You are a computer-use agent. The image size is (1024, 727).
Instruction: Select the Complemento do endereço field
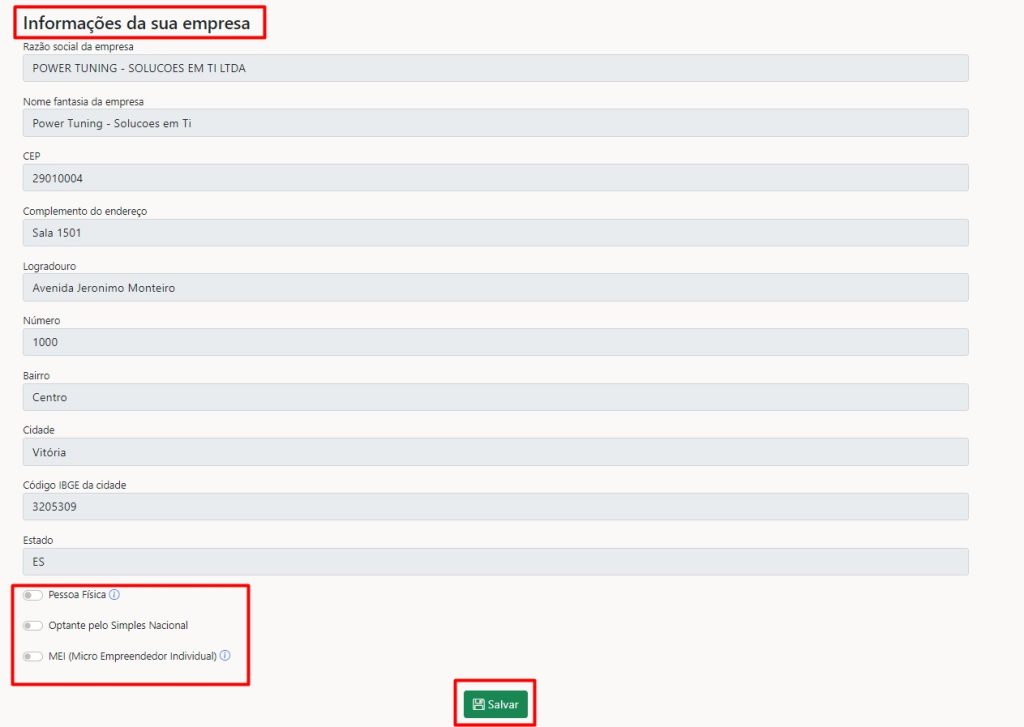495,233
